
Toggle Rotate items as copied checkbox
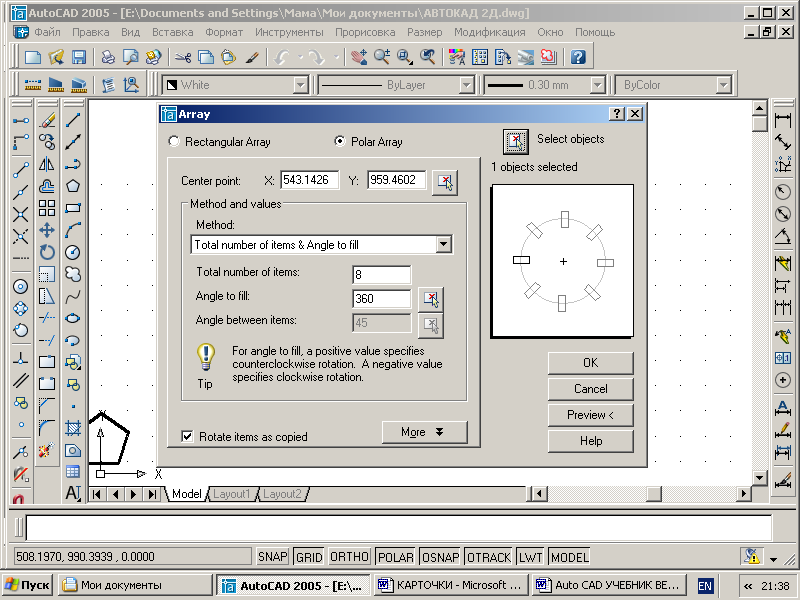[187, 436]
